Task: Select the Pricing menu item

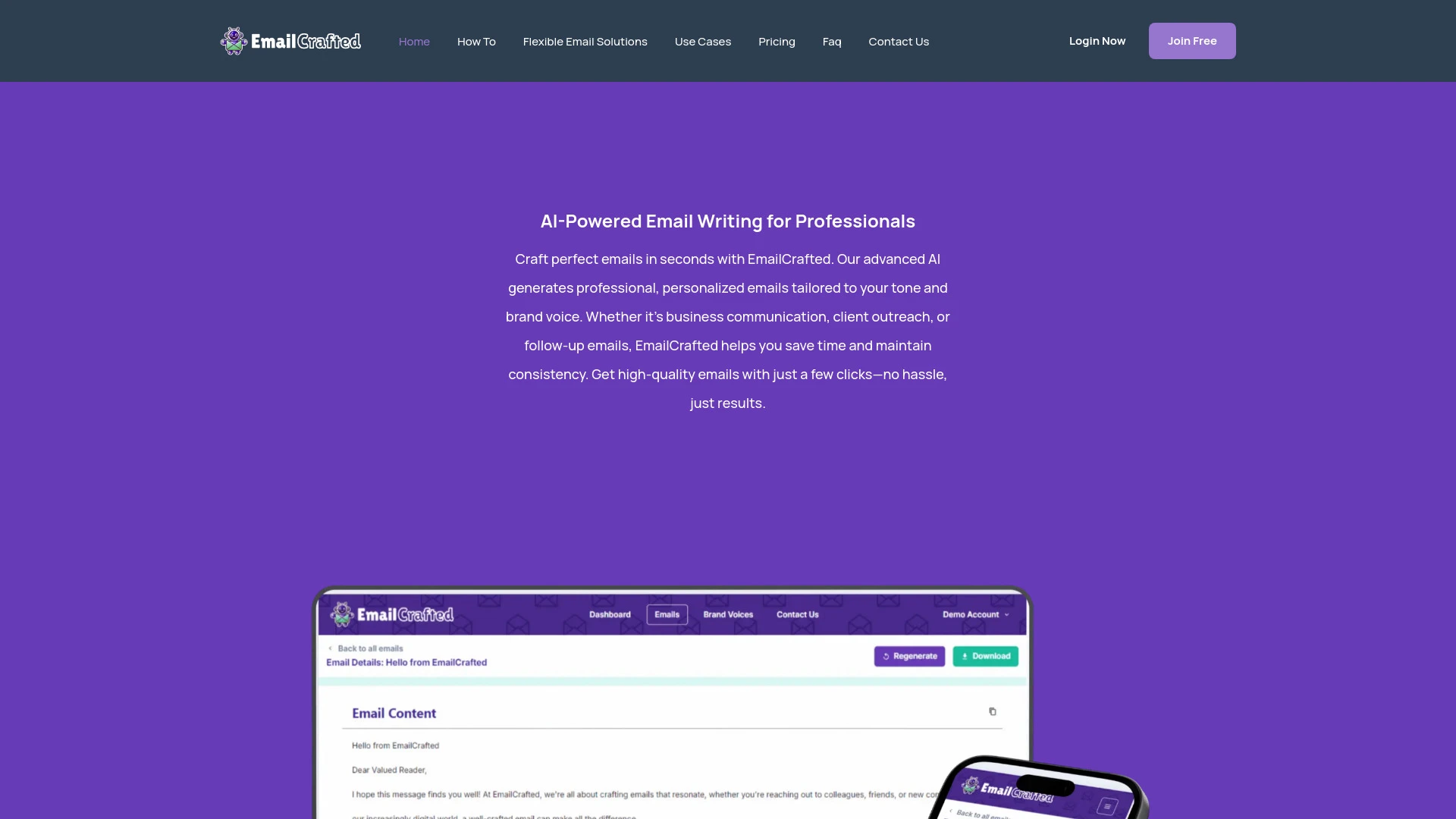Action: (x=777, y=40)
